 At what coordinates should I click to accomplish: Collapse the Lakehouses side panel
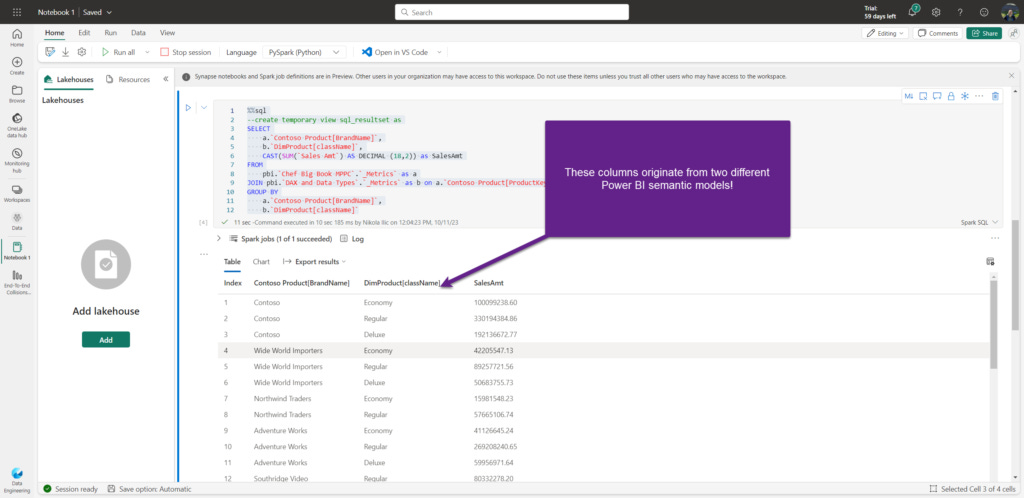point(165,79)
